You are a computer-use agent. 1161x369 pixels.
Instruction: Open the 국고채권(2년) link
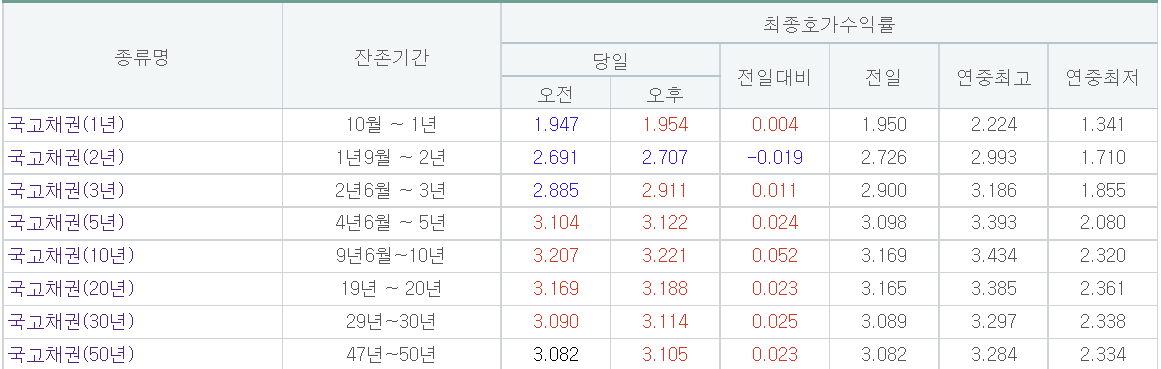click(x=66, y=158)
